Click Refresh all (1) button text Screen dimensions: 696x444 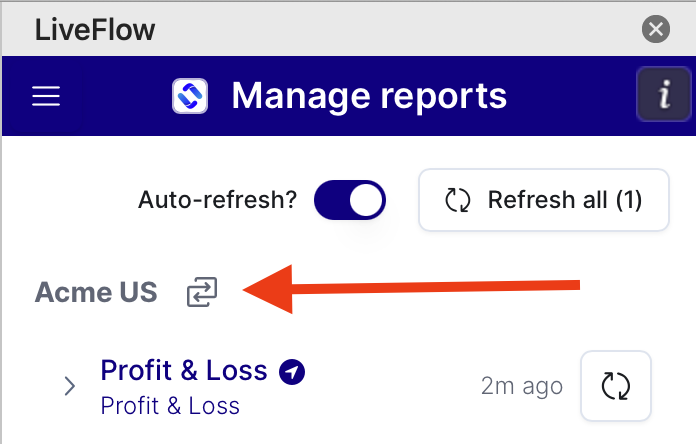565,200
